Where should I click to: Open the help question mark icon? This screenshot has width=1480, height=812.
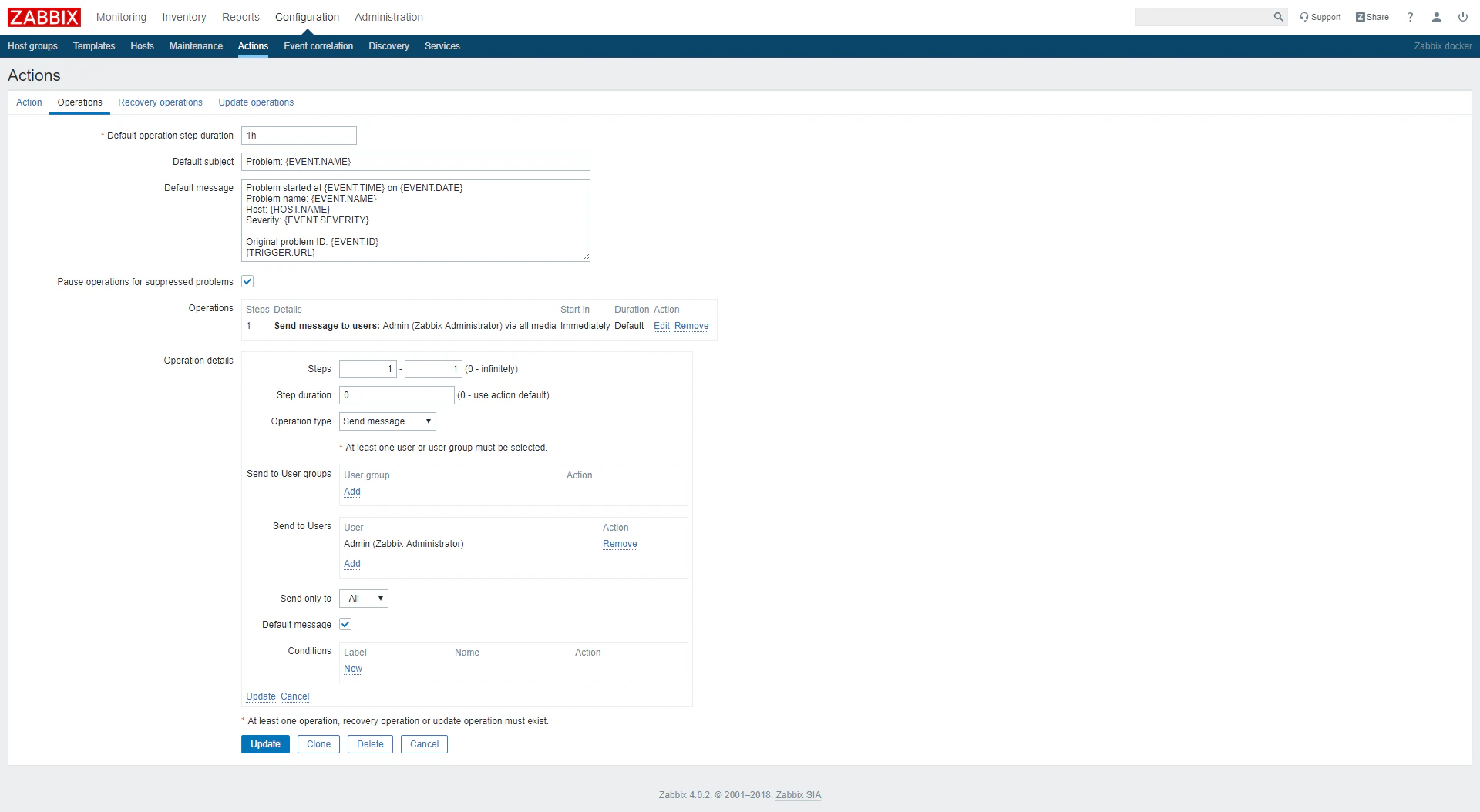pos(1410,17)
